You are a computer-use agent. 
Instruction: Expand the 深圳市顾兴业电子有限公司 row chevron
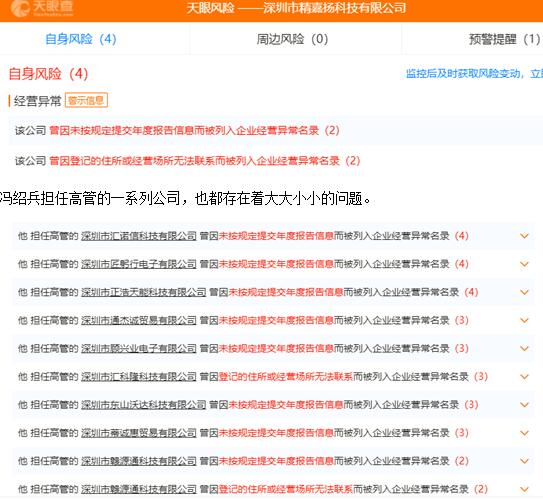tap(524, 349)
